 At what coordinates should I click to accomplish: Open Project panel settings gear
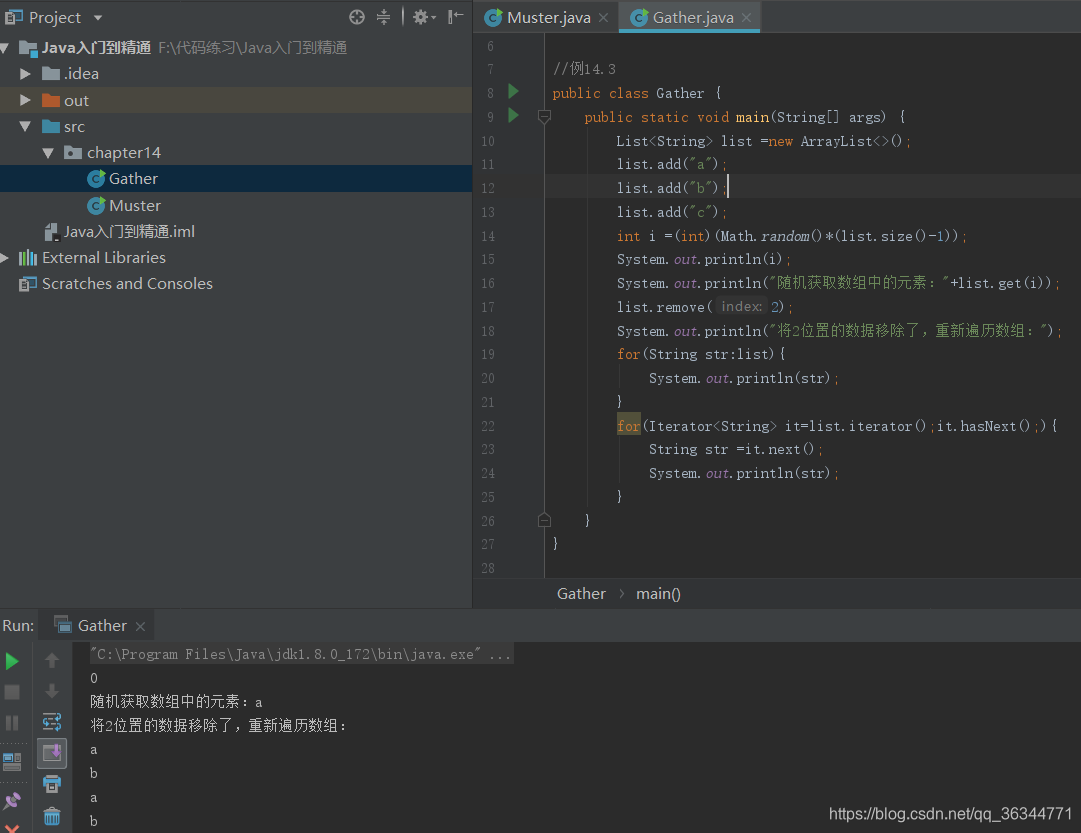pyautogui.click(x=423, y=17)
